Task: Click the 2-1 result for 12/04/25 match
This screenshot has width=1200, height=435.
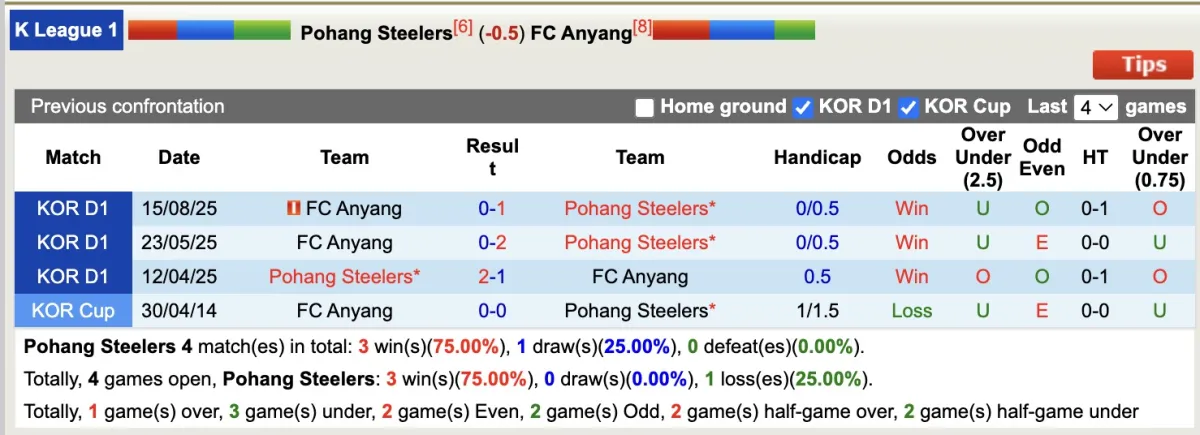Action: pos(492,277)
